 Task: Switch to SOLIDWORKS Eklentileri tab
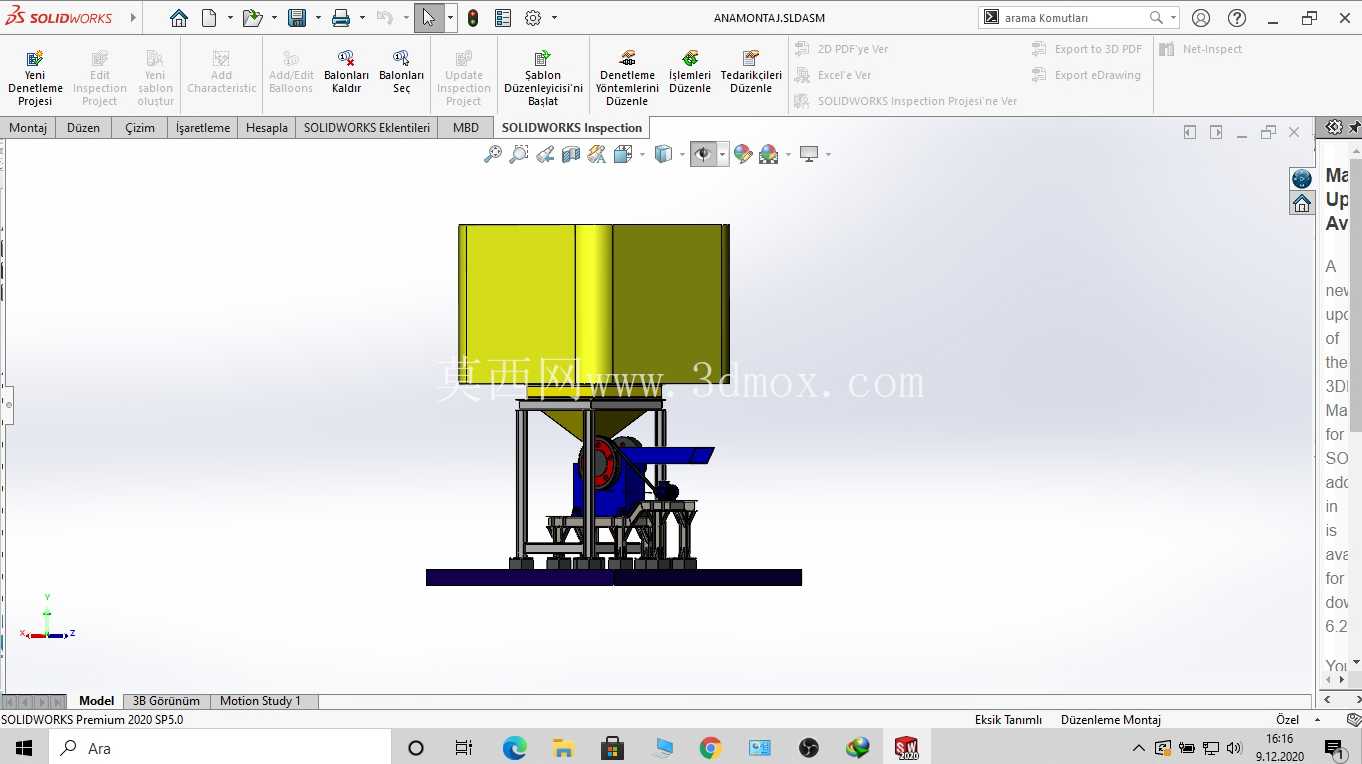click(367, 128)
